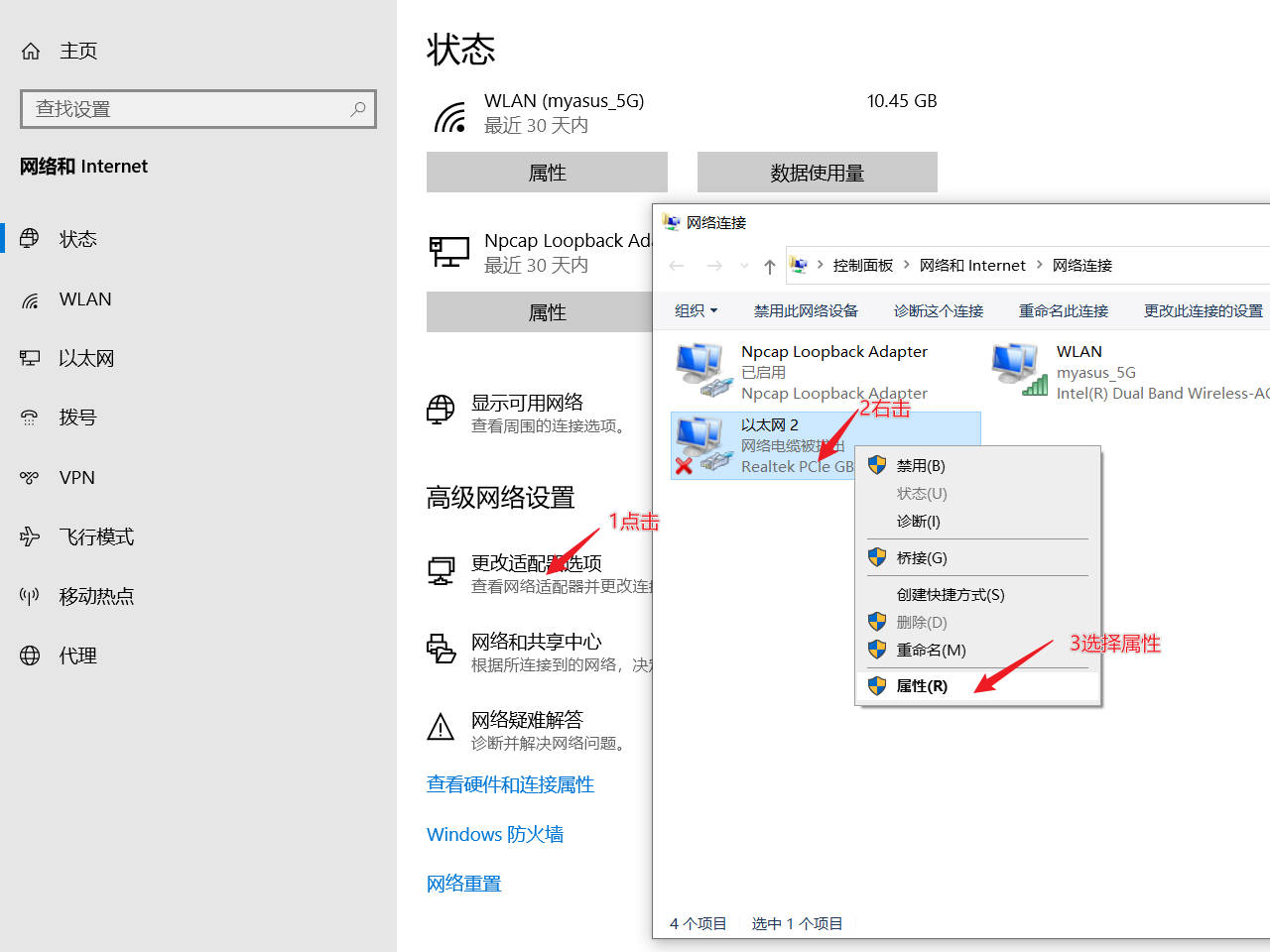Select 禁用(B) in the context menu
This screenshot has width=1270, height=952.
pyautogui.click(x=922, y=464)
